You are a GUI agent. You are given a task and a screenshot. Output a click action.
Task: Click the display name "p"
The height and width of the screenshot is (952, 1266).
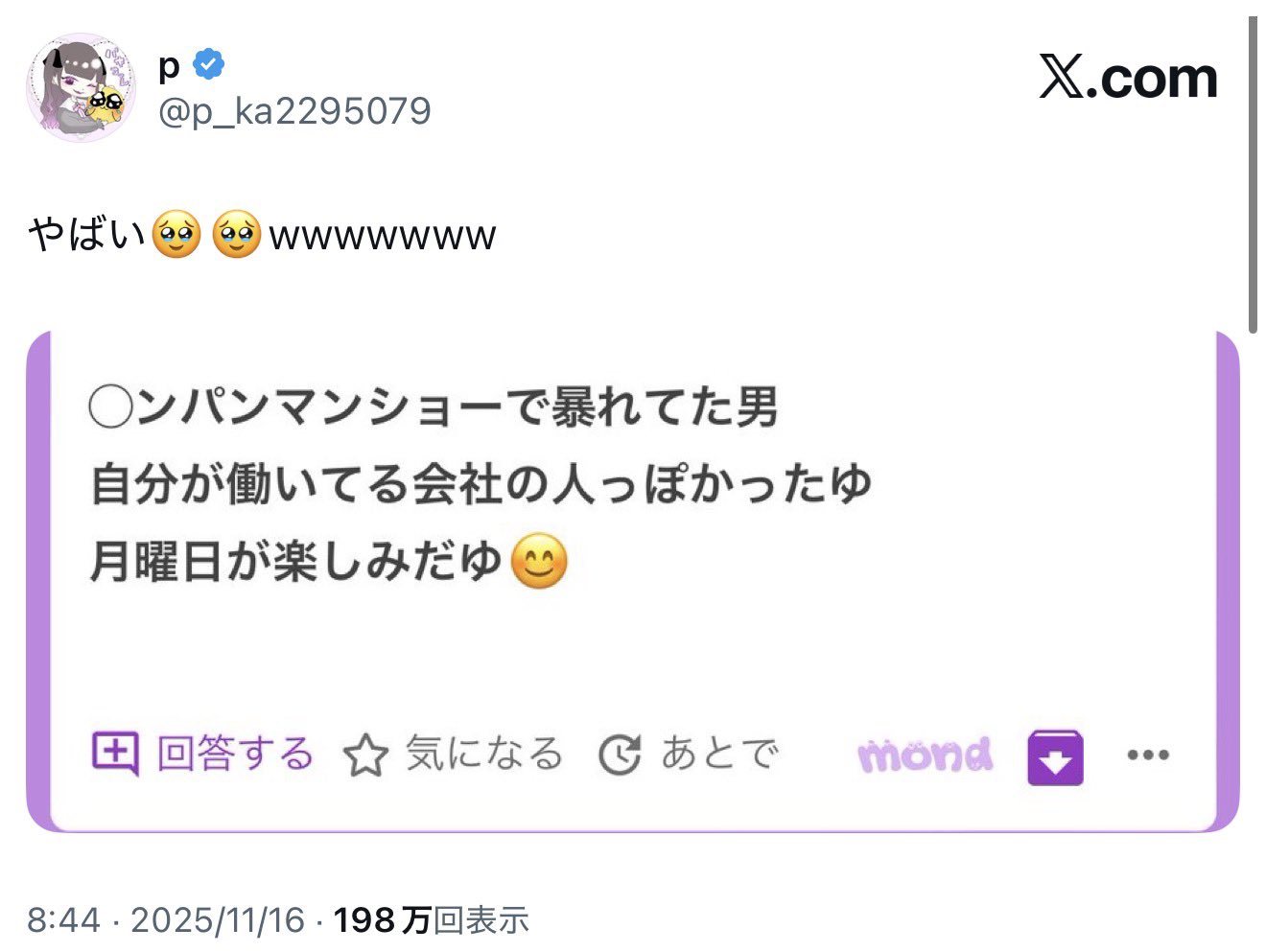click(x=169, y=66)
